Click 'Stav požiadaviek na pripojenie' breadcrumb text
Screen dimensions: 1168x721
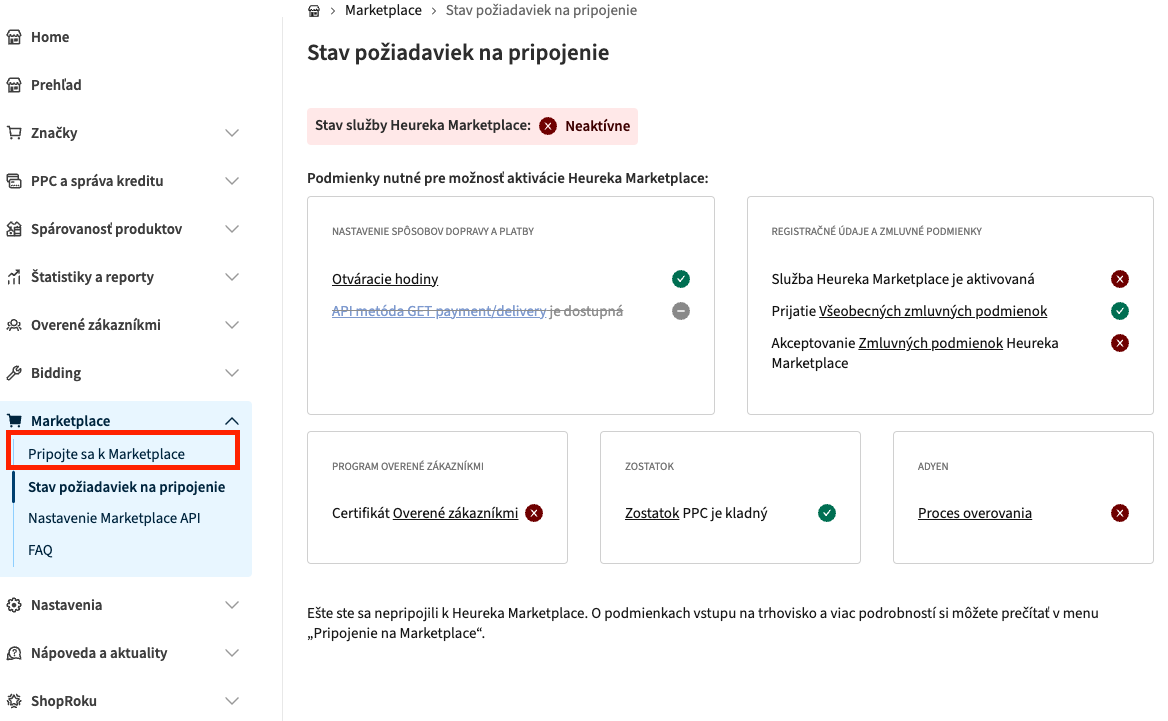point(542,10)
